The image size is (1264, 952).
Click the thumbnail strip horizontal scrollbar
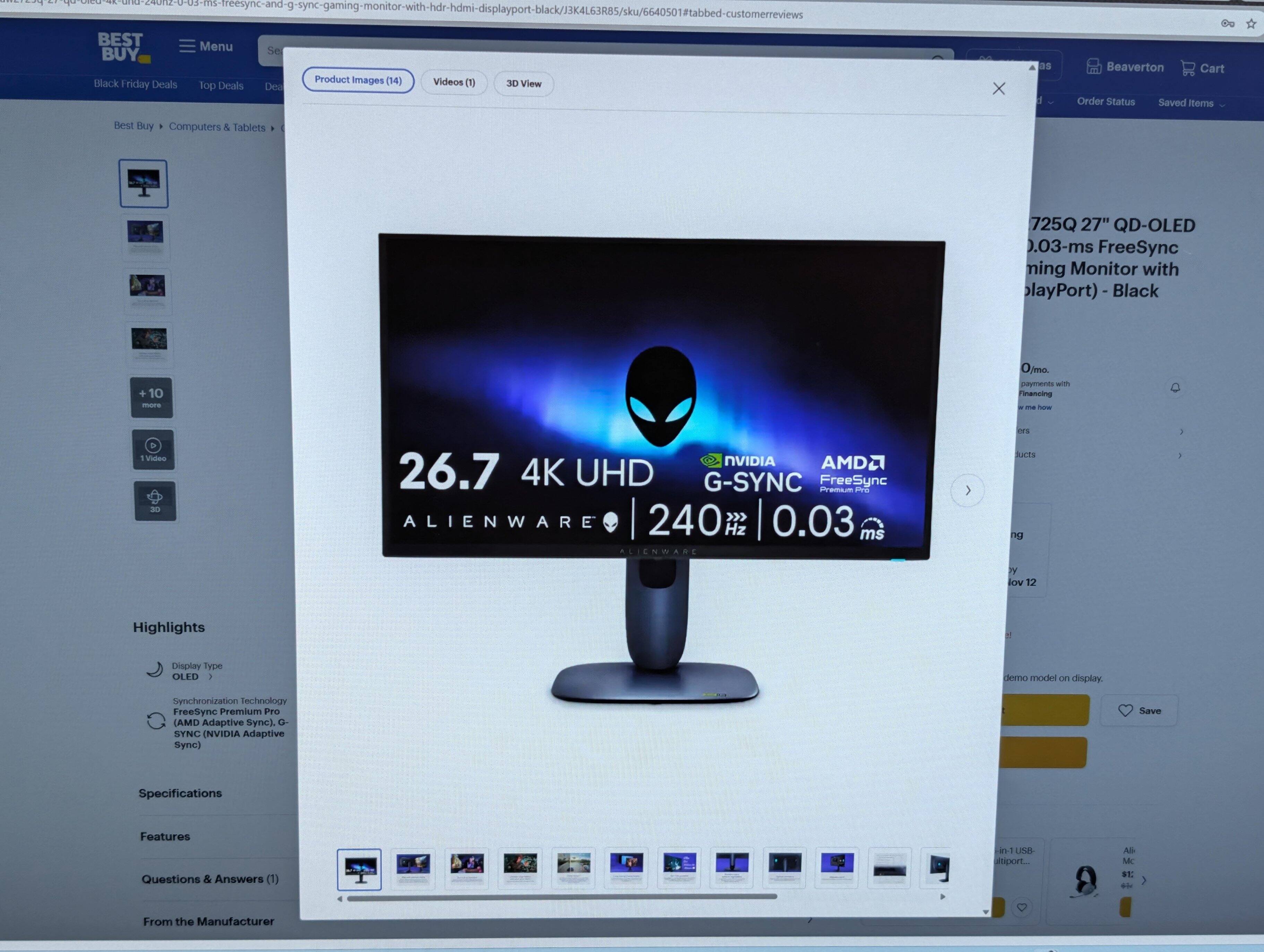561,897
